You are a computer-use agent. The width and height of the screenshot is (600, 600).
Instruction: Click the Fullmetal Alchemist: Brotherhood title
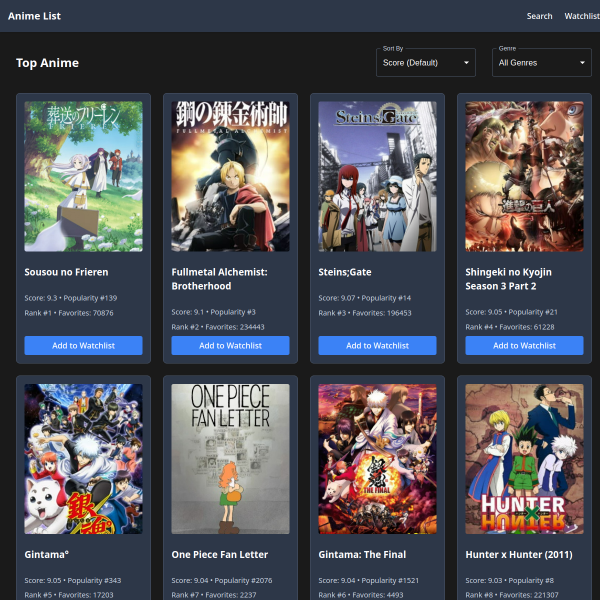tap(219, 279)
